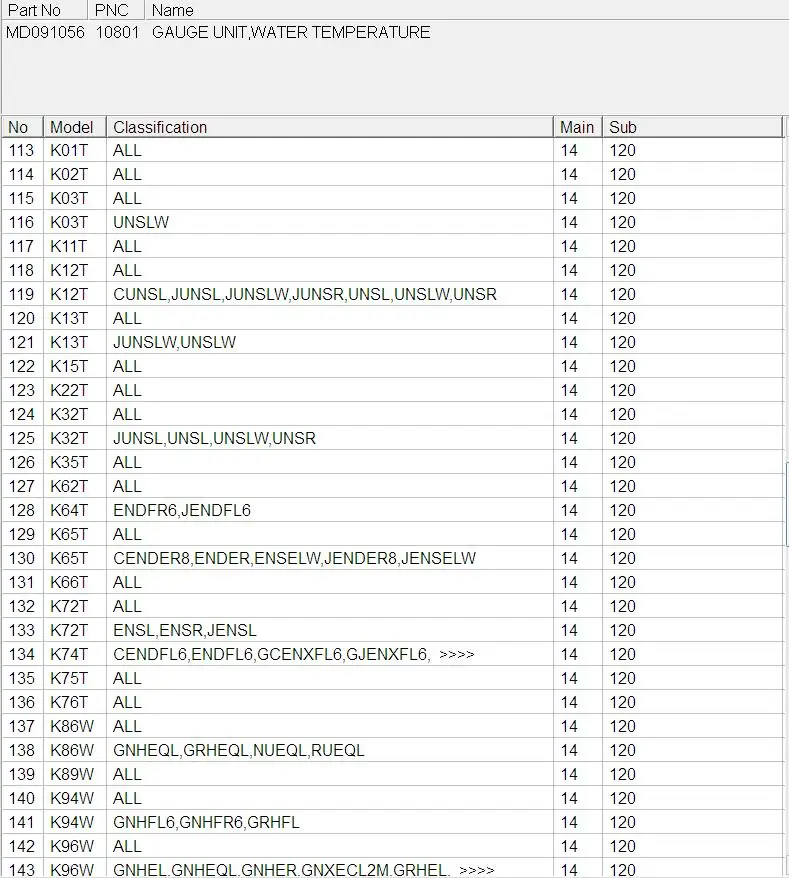Select JUNSL,UNSL,UNSLW,UNSR classification row 125
This screenshot has height=878, width=789.
[214, 438]
